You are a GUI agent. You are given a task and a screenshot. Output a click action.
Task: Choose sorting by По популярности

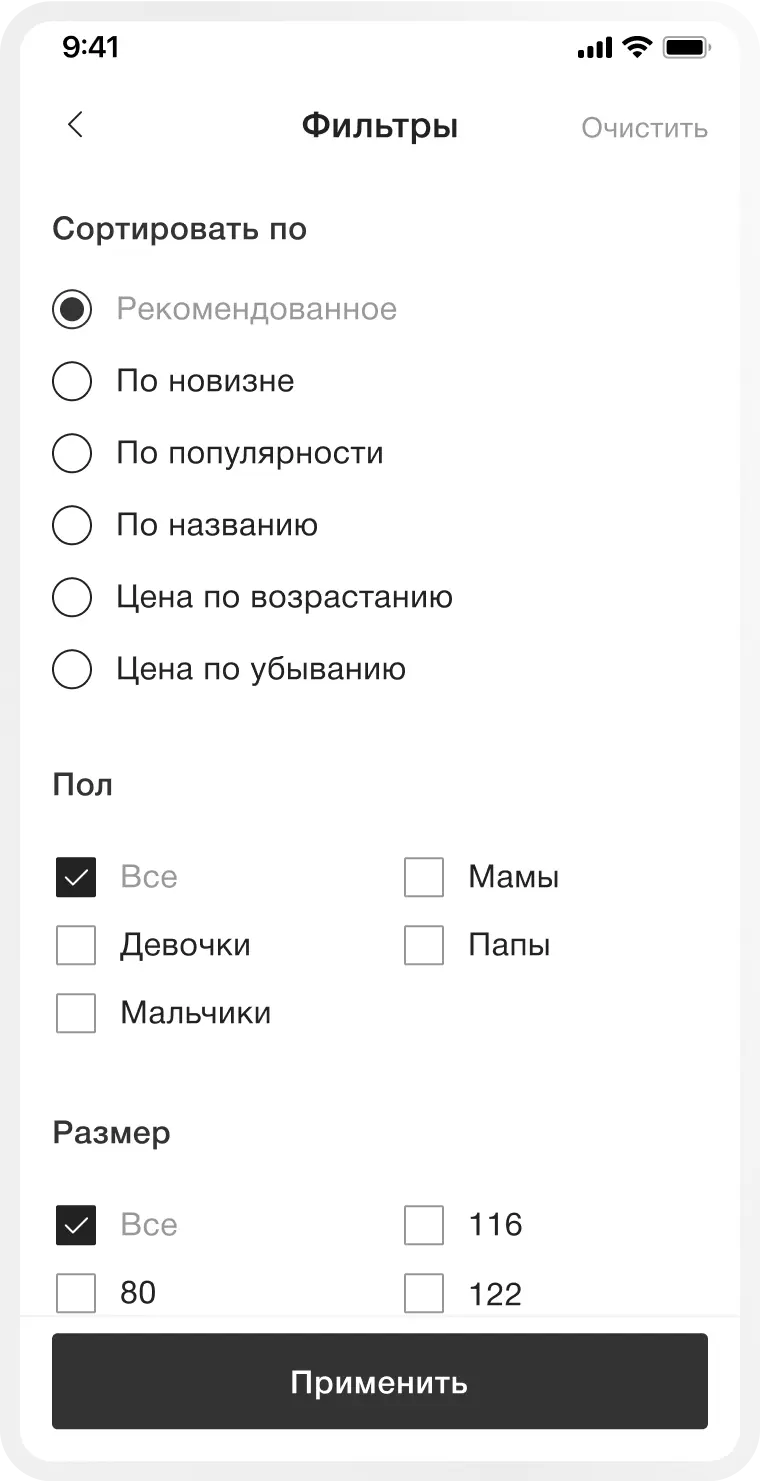72,453
